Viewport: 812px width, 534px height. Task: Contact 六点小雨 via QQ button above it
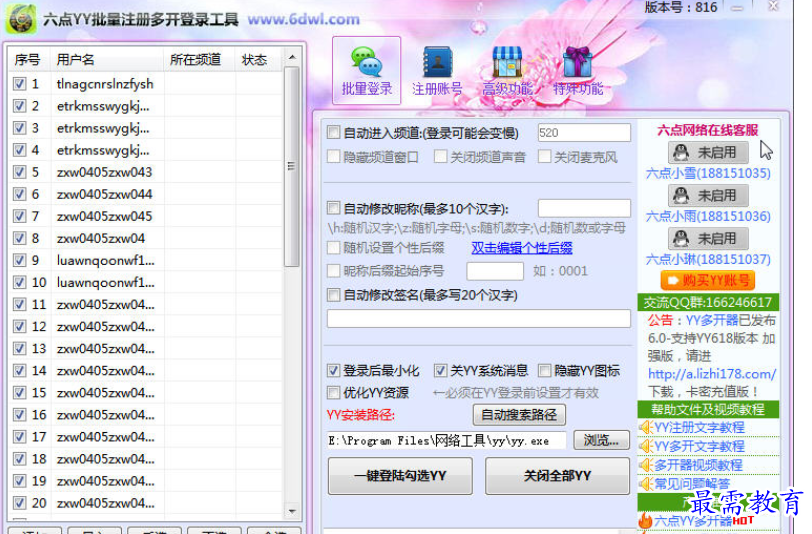point(708,195)
